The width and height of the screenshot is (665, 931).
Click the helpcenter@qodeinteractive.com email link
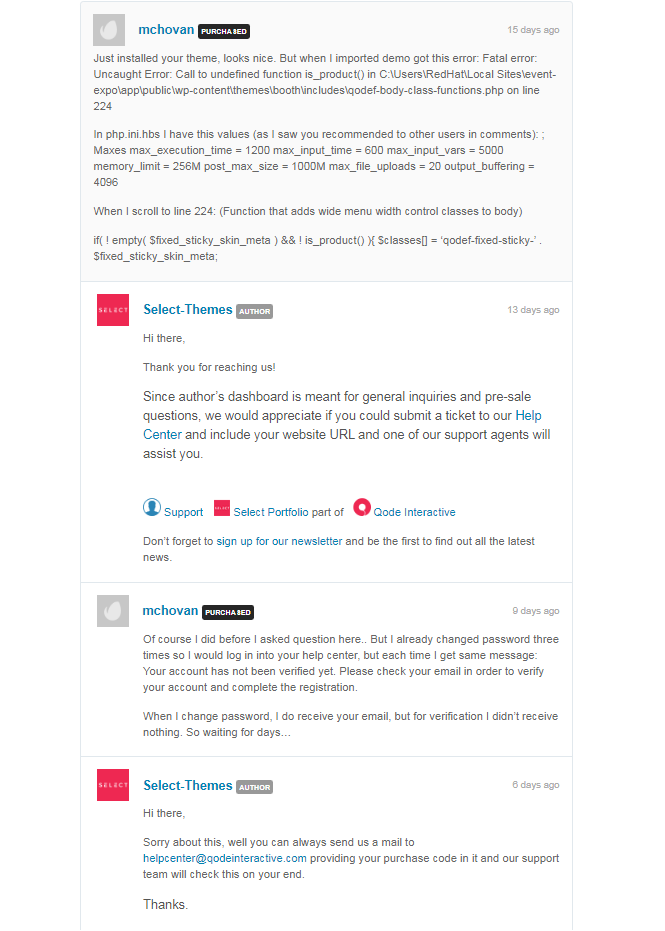click(225, 858)
